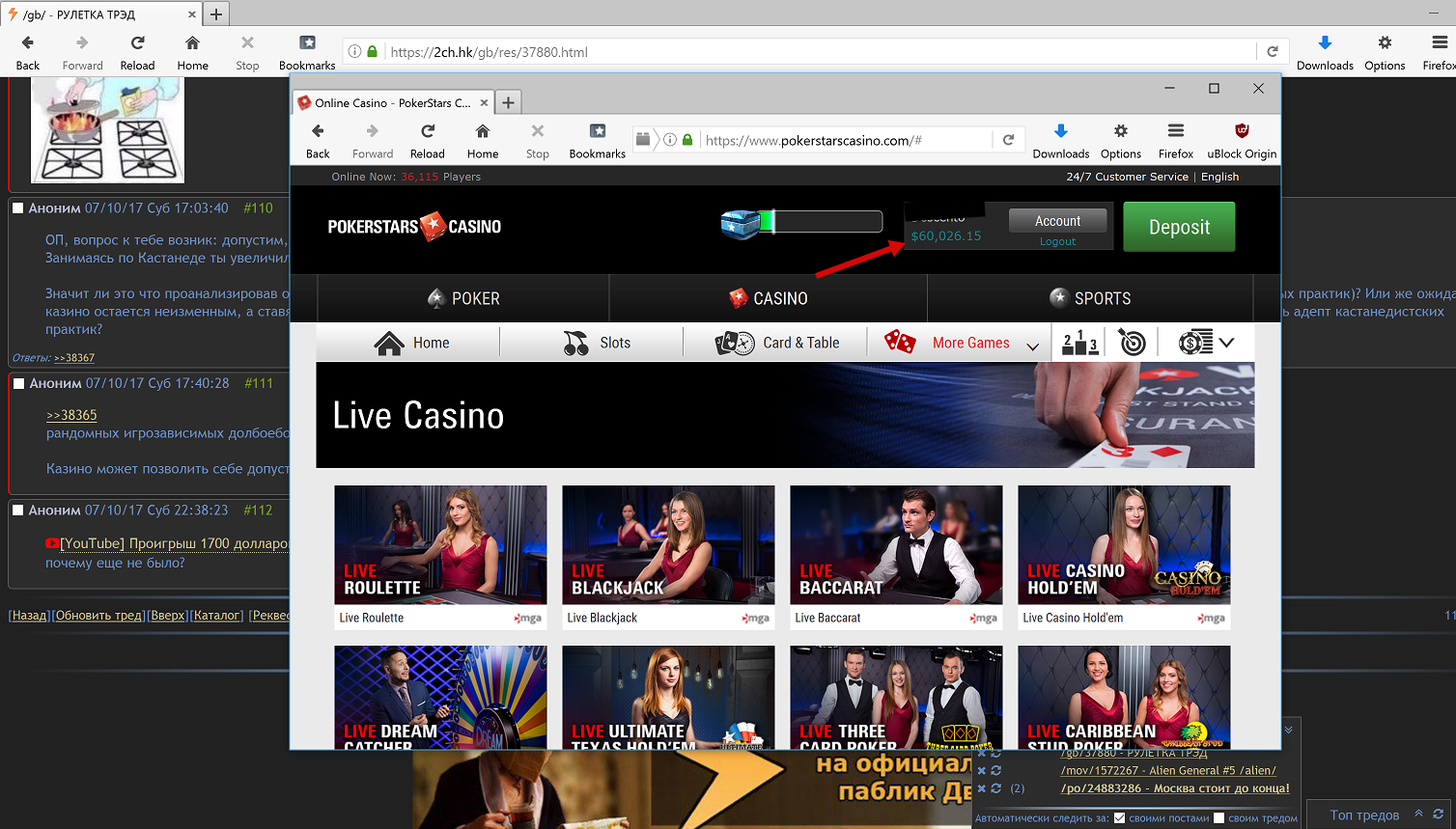
Task: Click Back in the PokerStars browser window
Action: pyautogui.click(x=318, y=140)
